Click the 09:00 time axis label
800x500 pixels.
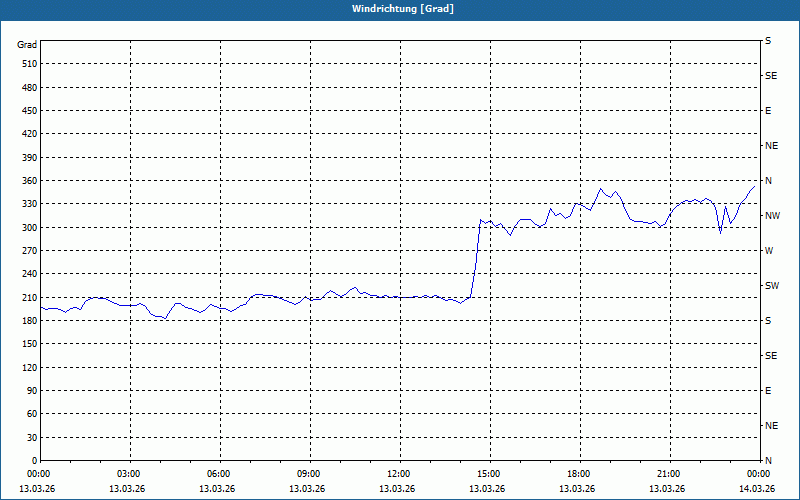pos(307,474)
